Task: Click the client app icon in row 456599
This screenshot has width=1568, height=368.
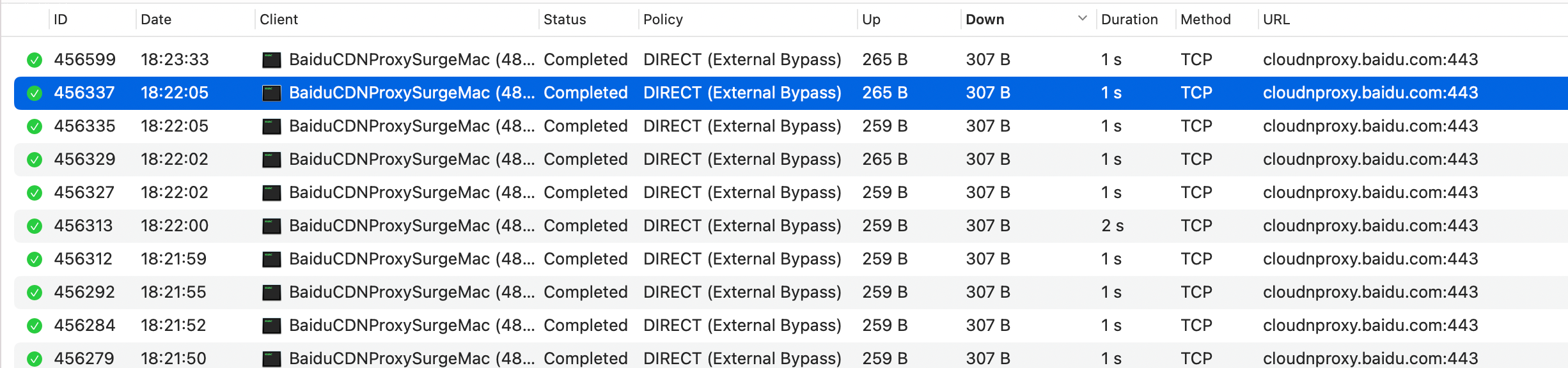Action: [272, 60]
